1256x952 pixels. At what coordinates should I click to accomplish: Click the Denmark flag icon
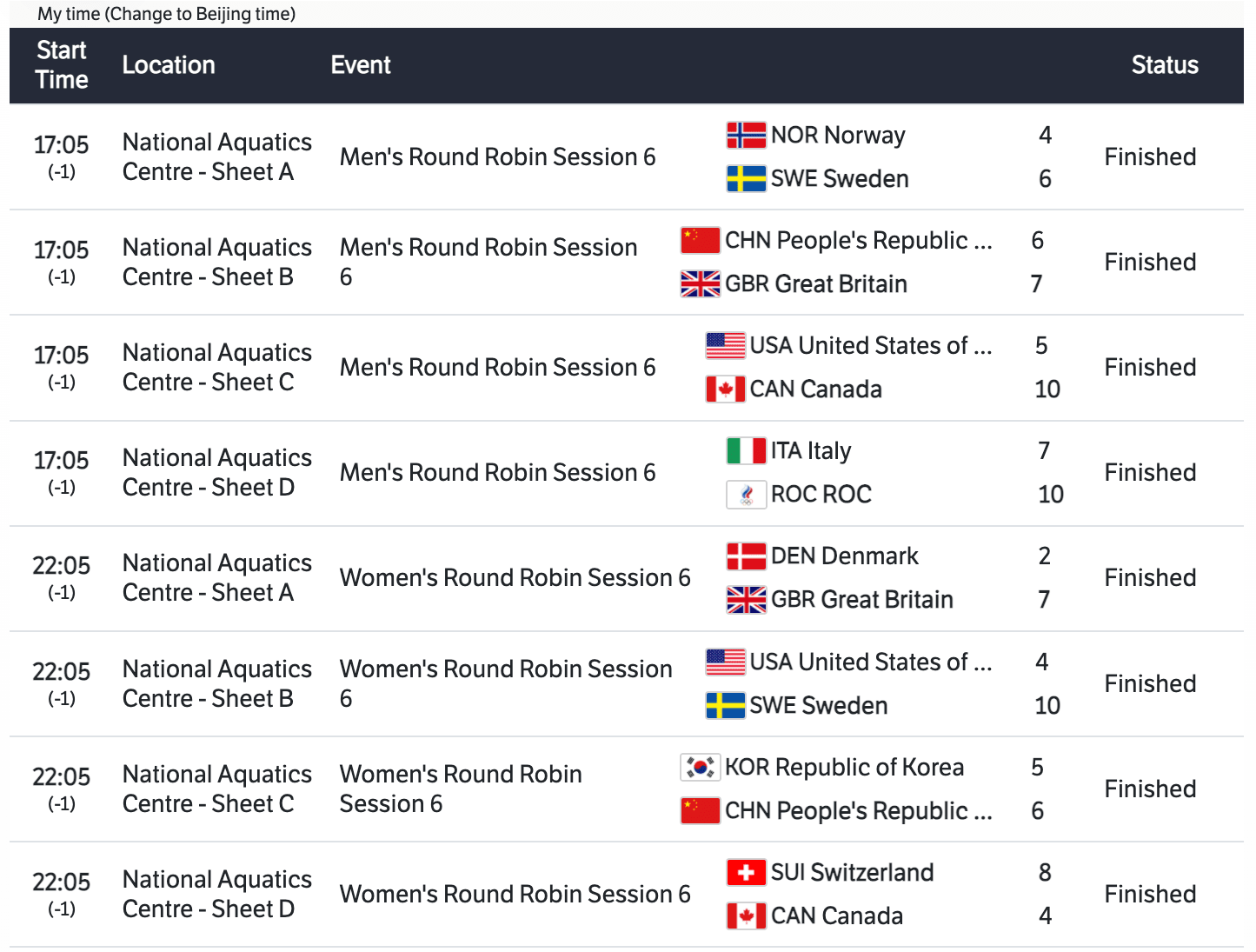click(746, 556)
